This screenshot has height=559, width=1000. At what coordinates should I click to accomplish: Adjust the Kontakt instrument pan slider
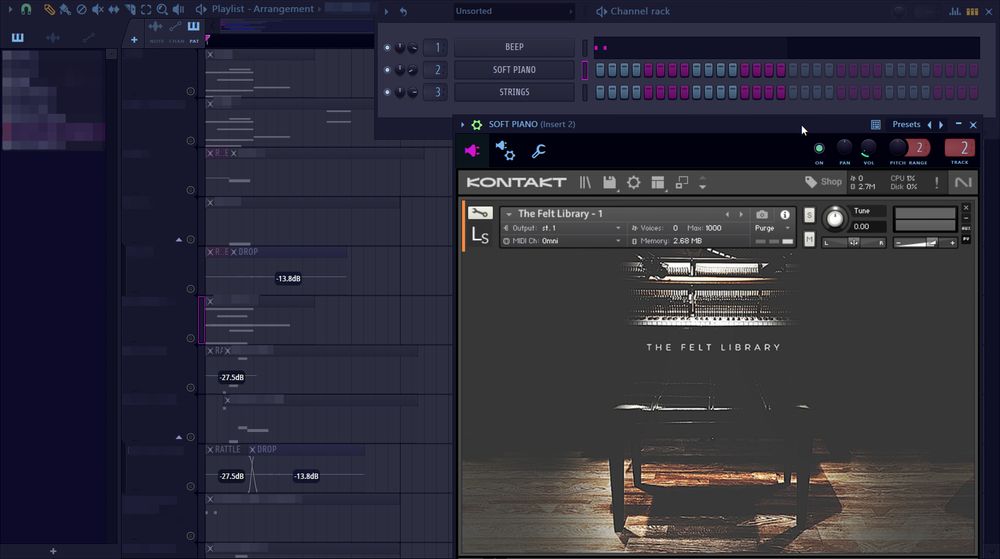[x=853, y=243]
